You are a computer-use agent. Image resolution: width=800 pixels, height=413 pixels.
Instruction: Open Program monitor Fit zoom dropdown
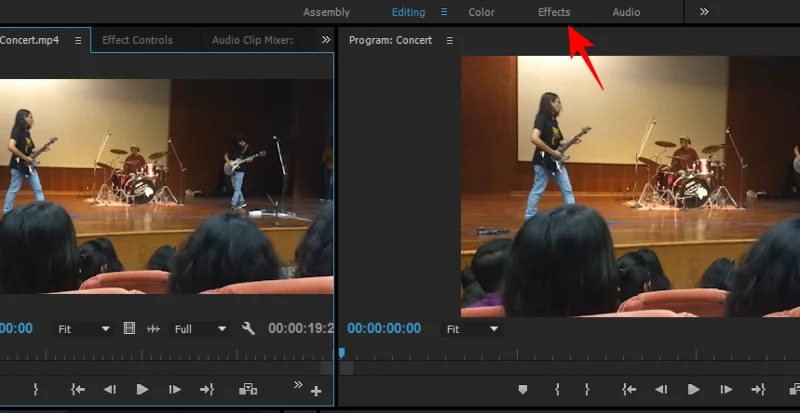[x=473, y=328]
